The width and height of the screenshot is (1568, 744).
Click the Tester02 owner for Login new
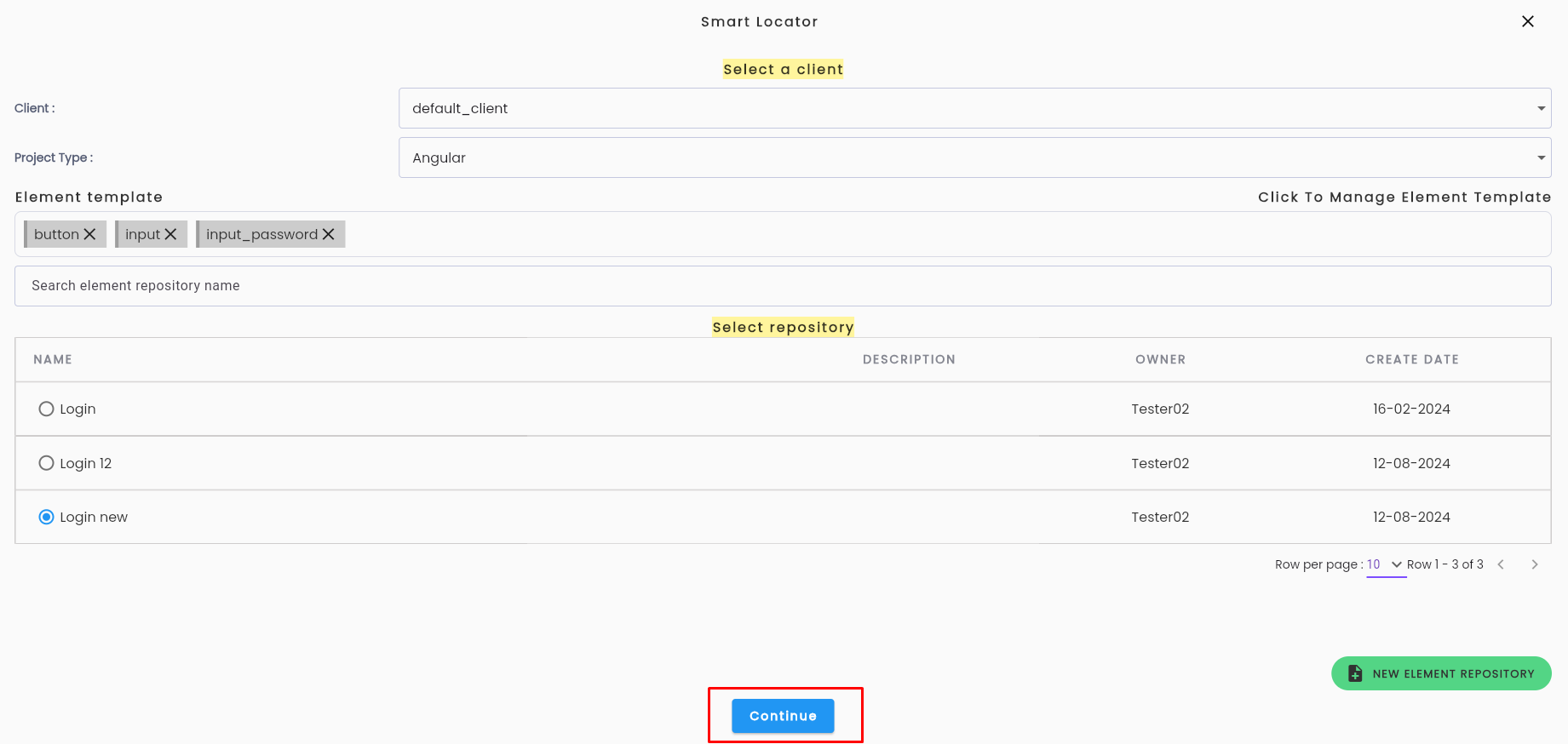click(x=1160, y=517)
